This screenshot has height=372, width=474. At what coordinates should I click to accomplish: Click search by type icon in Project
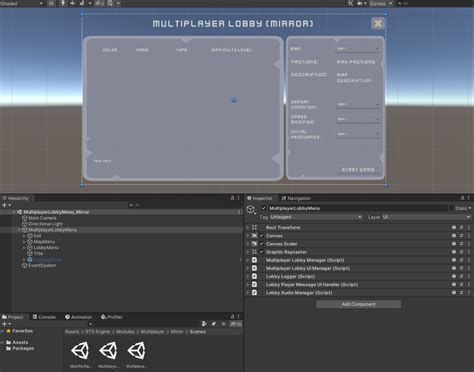pos(204,324)
